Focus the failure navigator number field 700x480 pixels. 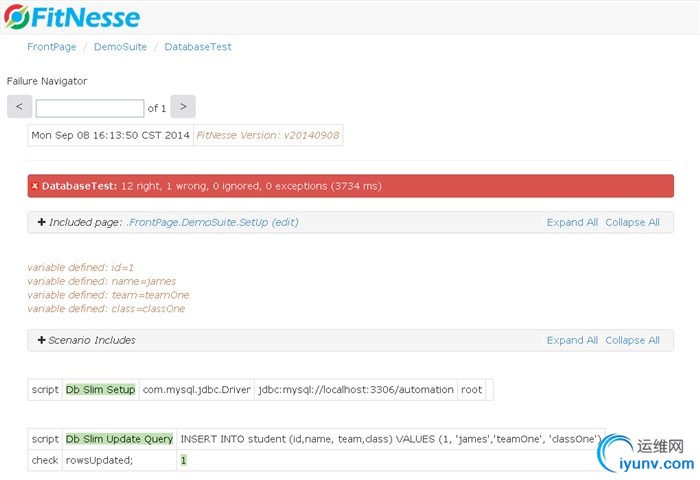point(90,108)
